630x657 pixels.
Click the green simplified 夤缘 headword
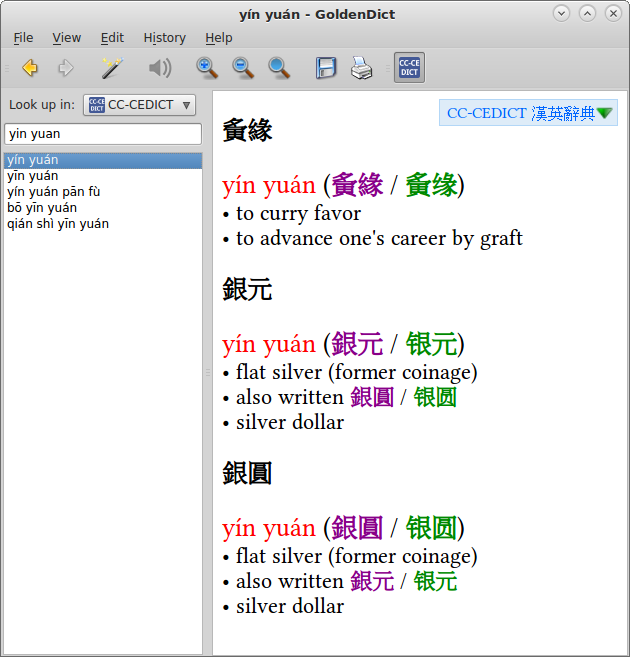[431, 185]
